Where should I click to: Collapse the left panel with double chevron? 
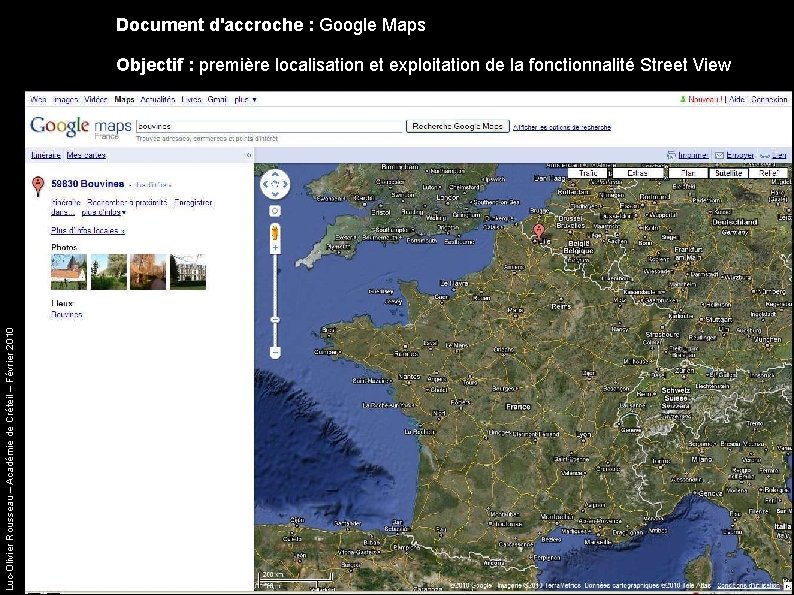click(249, 155)
